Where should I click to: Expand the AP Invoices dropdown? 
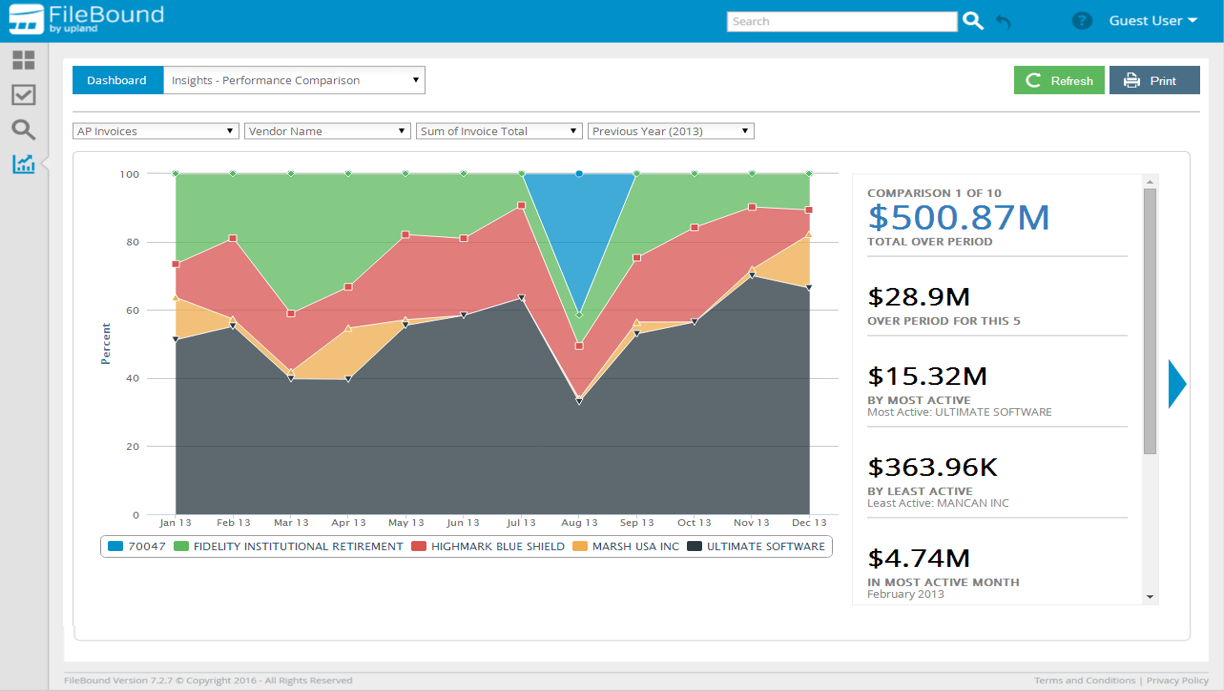pos(155,131)
